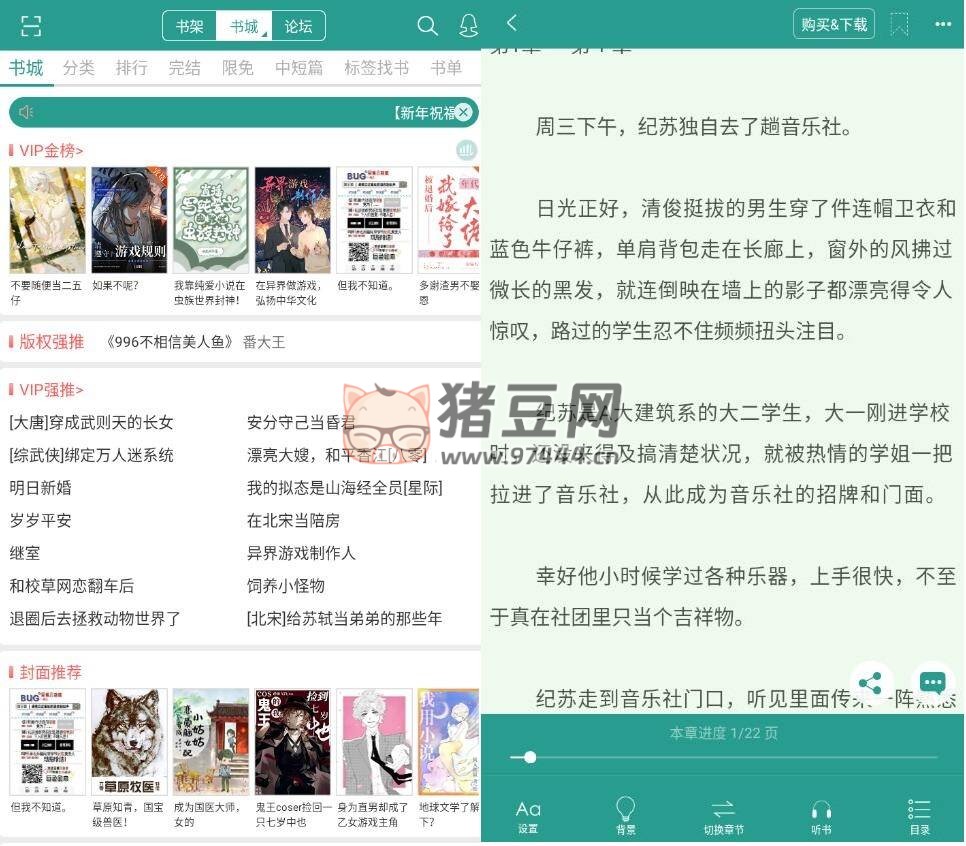Open the 目录 table of contents

coord(919,816)
